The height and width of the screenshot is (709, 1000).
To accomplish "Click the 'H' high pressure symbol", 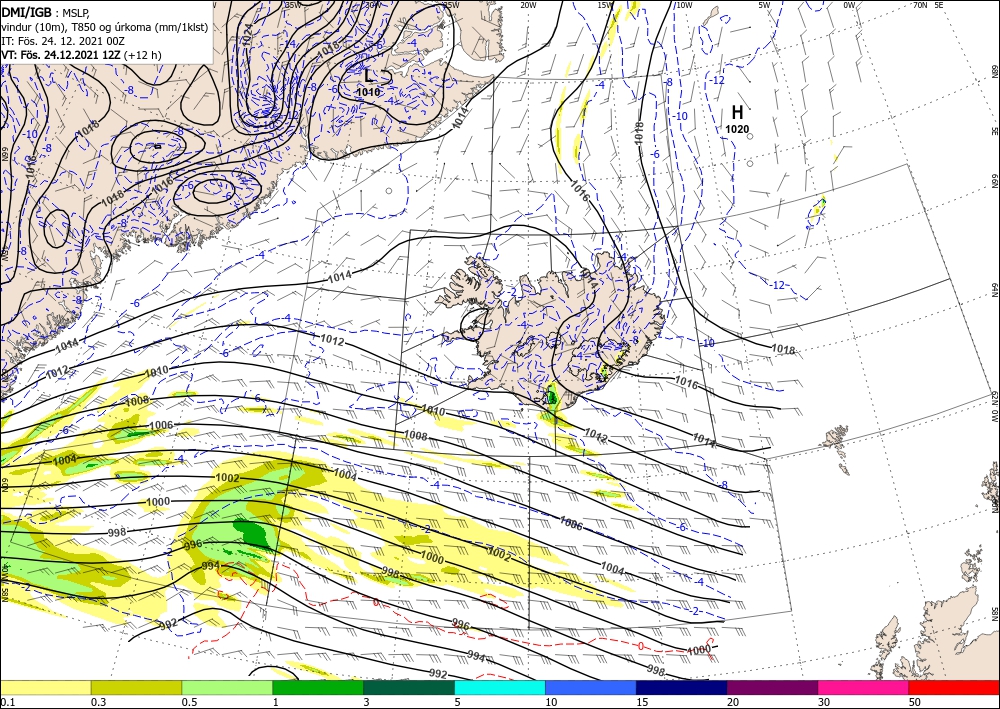I will [x=737, y=113].
